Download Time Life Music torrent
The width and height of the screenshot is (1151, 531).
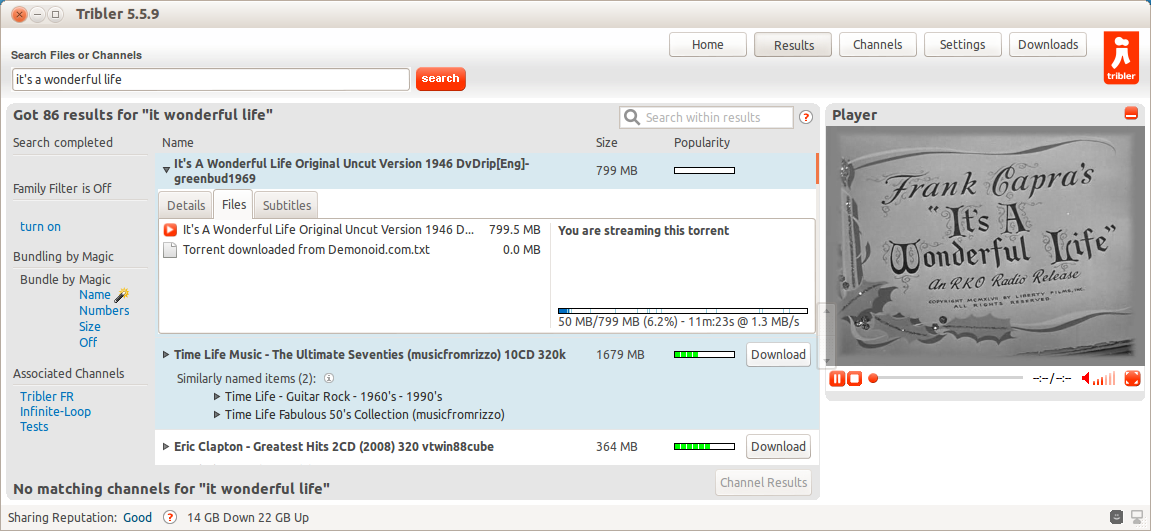[x=779, y=355]
